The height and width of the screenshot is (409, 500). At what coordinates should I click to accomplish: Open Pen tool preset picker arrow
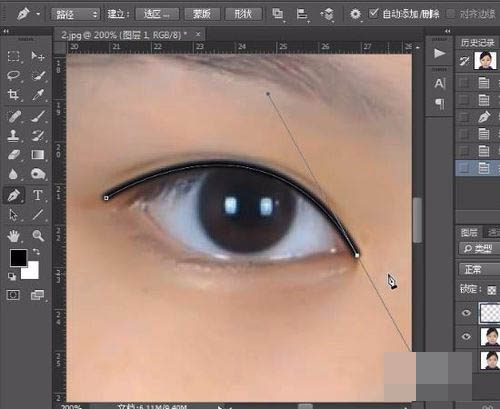pyautogui.click(x=39, y=14)
